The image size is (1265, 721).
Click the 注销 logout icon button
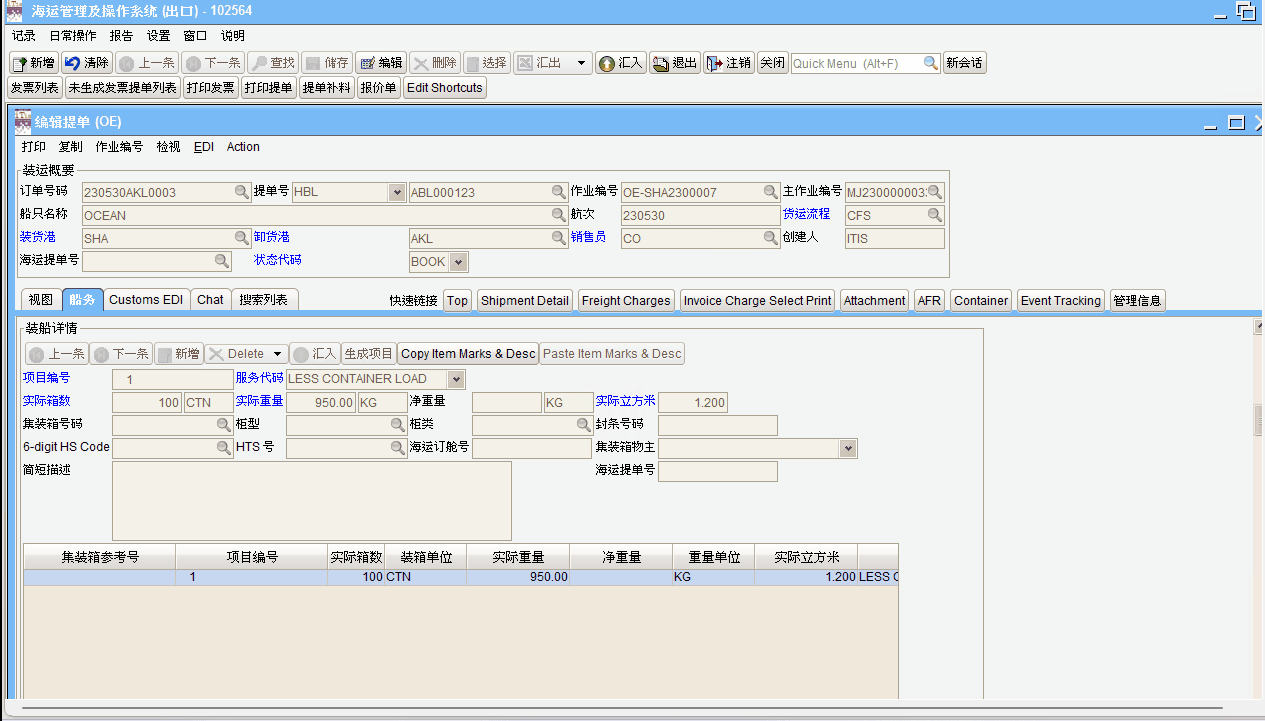click(728, 63)
